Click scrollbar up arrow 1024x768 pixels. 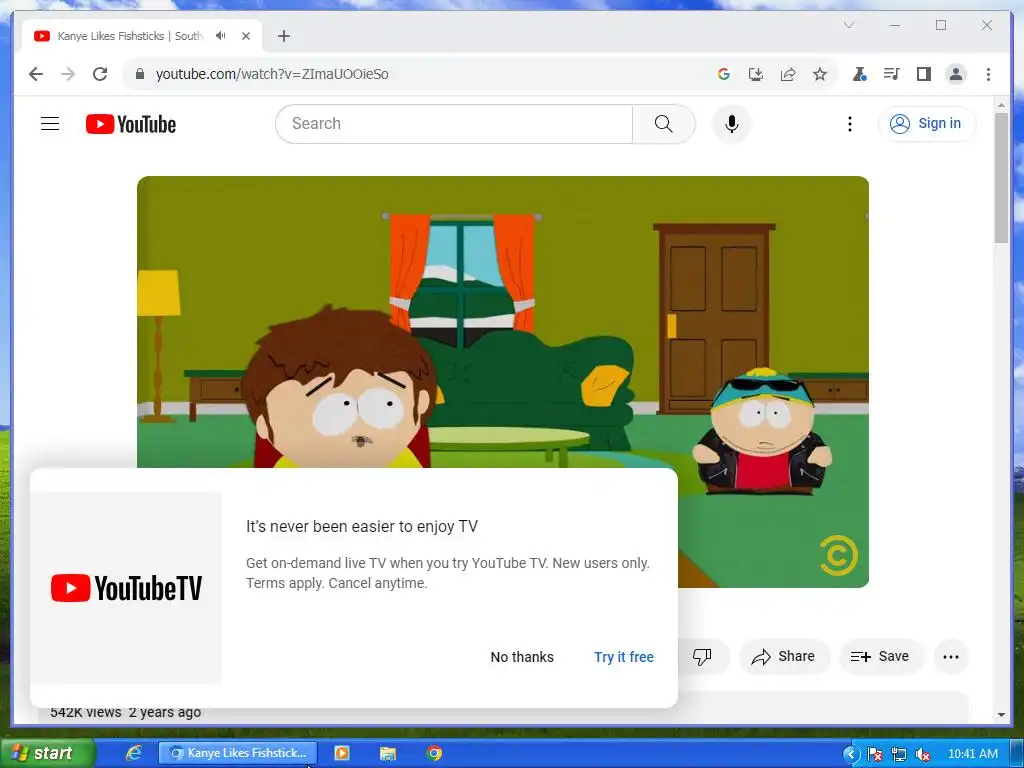1001,104
